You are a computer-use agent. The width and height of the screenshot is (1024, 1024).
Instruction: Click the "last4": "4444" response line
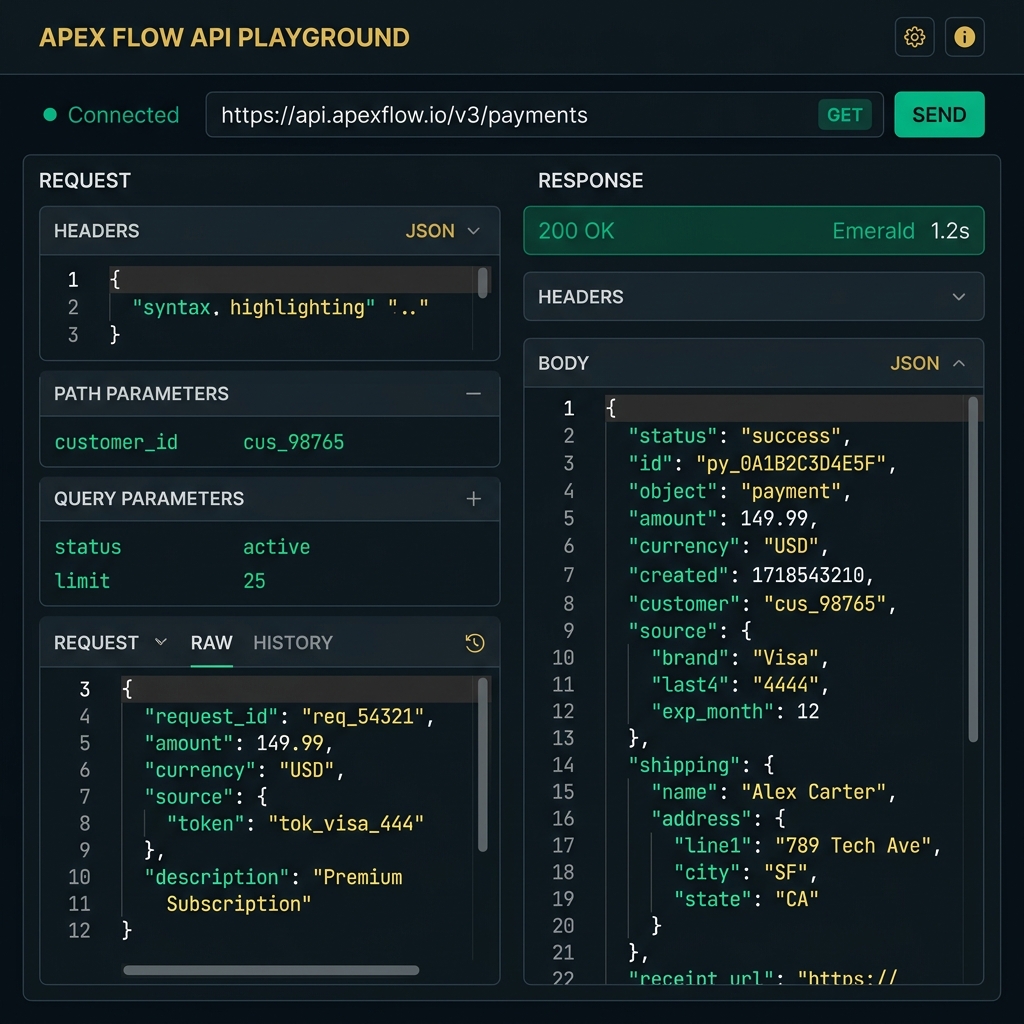740,684
